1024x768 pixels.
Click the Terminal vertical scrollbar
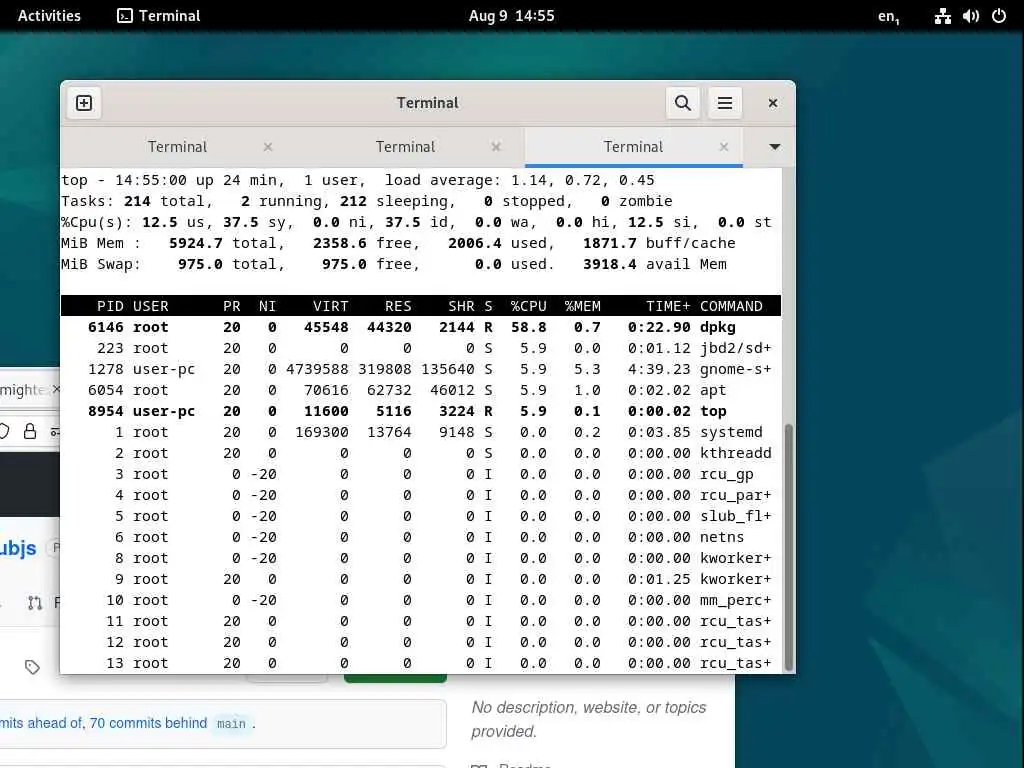tap(788, 547)
